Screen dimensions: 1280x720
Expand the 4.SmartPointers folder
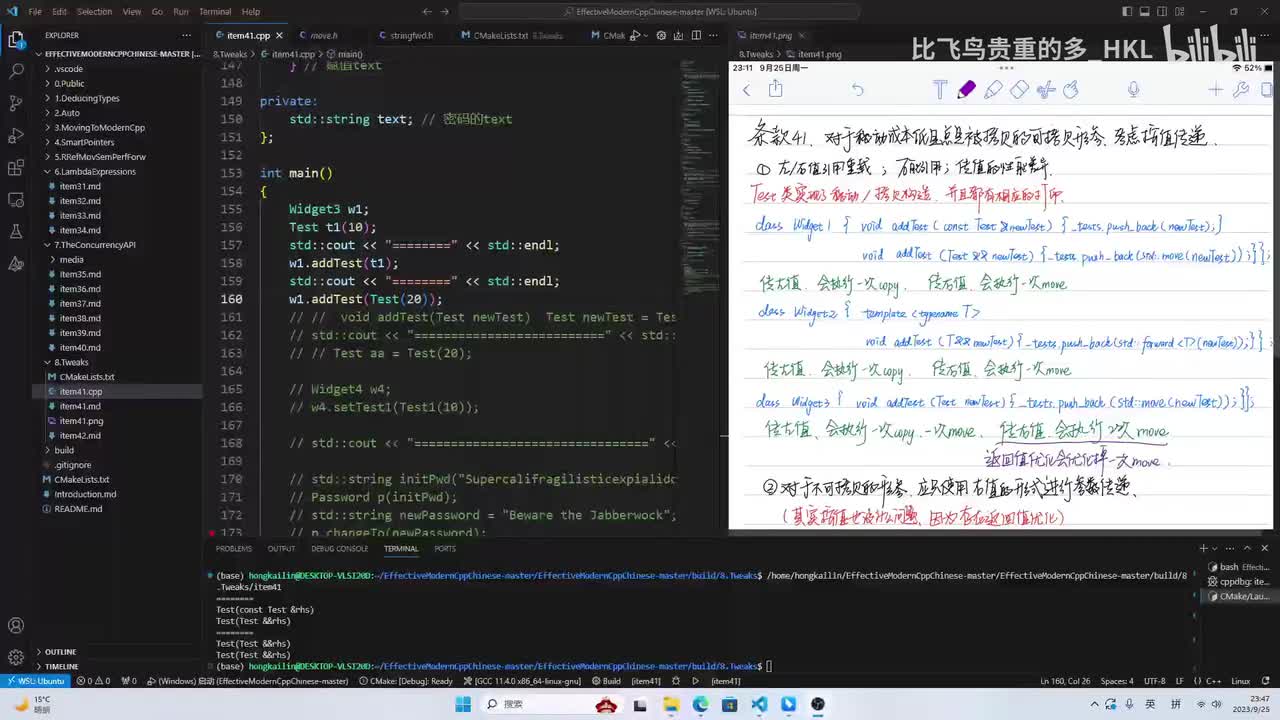[x=84, y=142]
